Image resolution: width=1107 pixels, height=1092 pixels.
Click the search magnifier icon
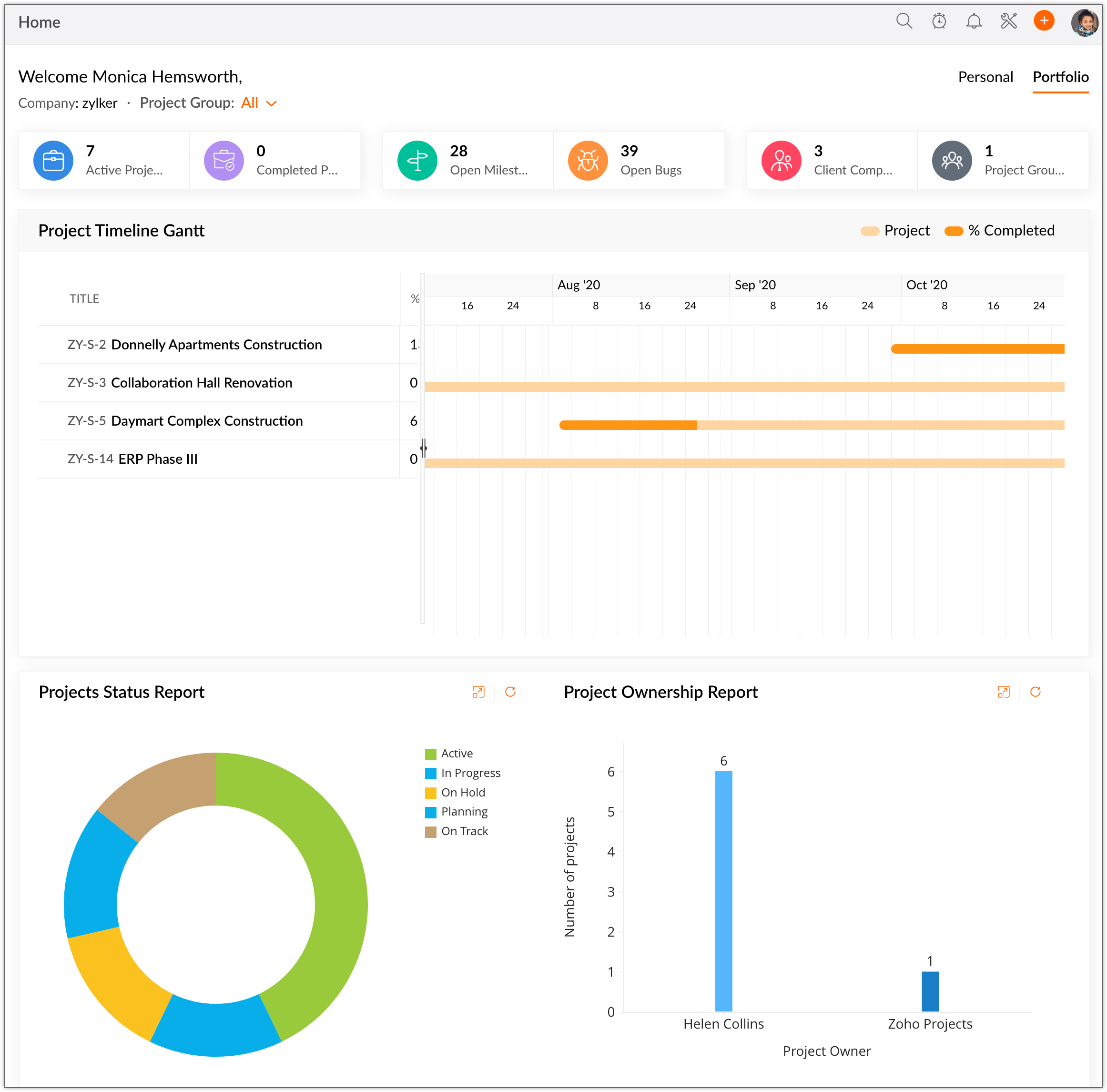(904, 21)
